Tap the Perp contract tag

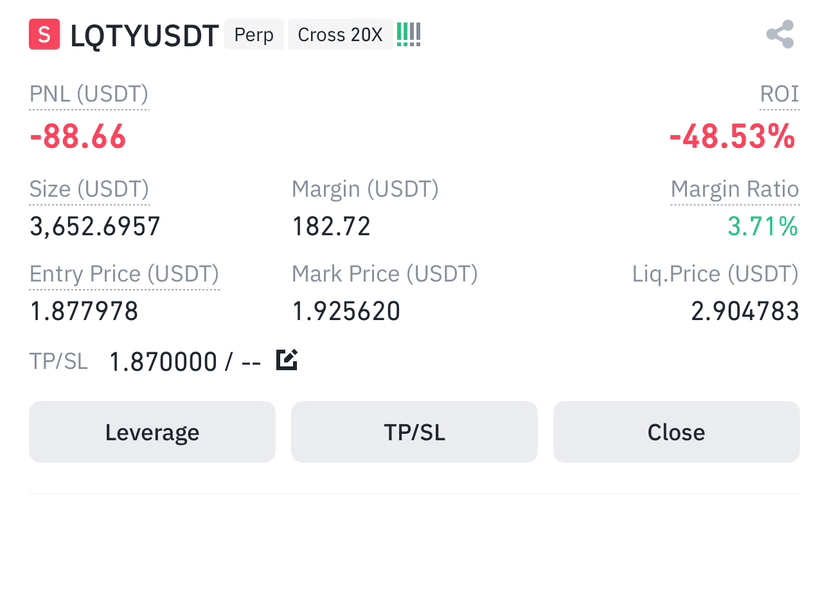[x=254, y=34]
